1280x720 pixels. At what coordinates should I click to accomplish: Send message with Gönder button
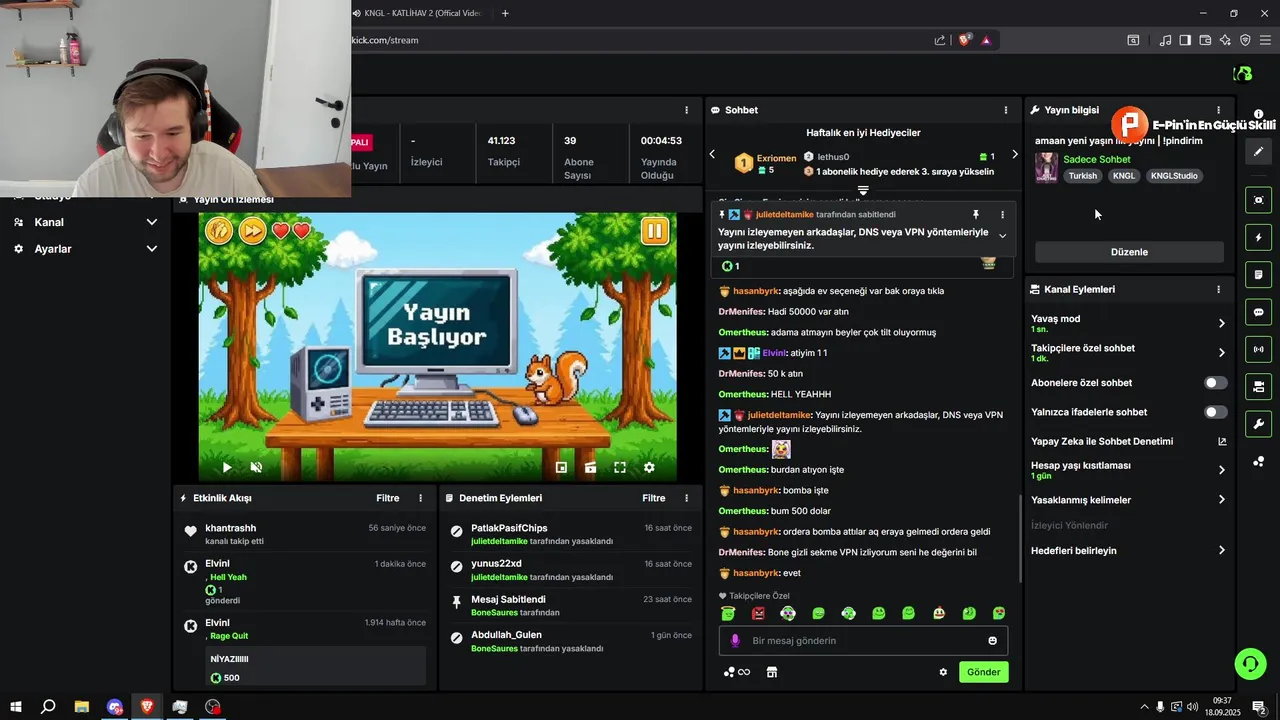point(983,672)
